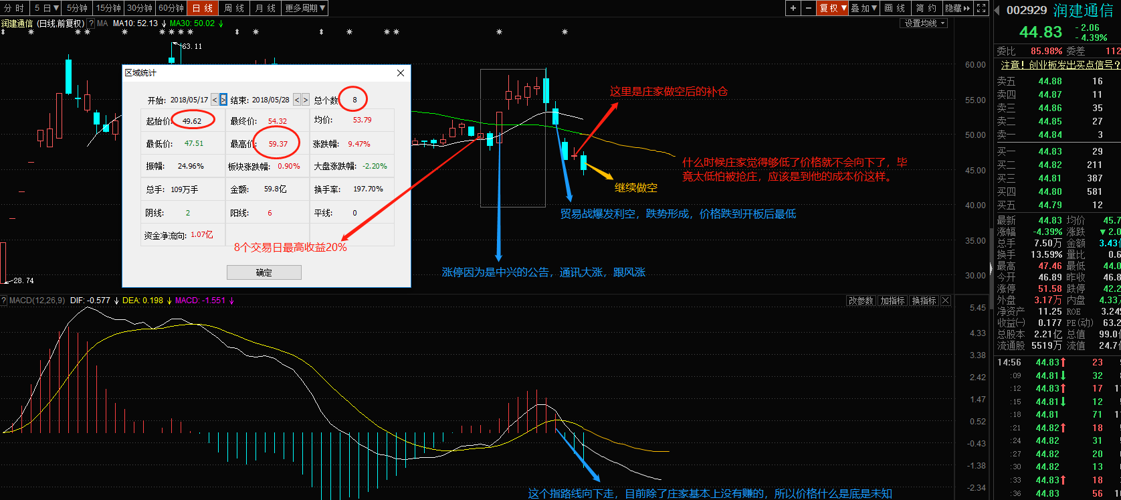The height and width of the screenshot is (500, 1121).
Task: Open the 复权 dropdown
Action: pos(833,9)
